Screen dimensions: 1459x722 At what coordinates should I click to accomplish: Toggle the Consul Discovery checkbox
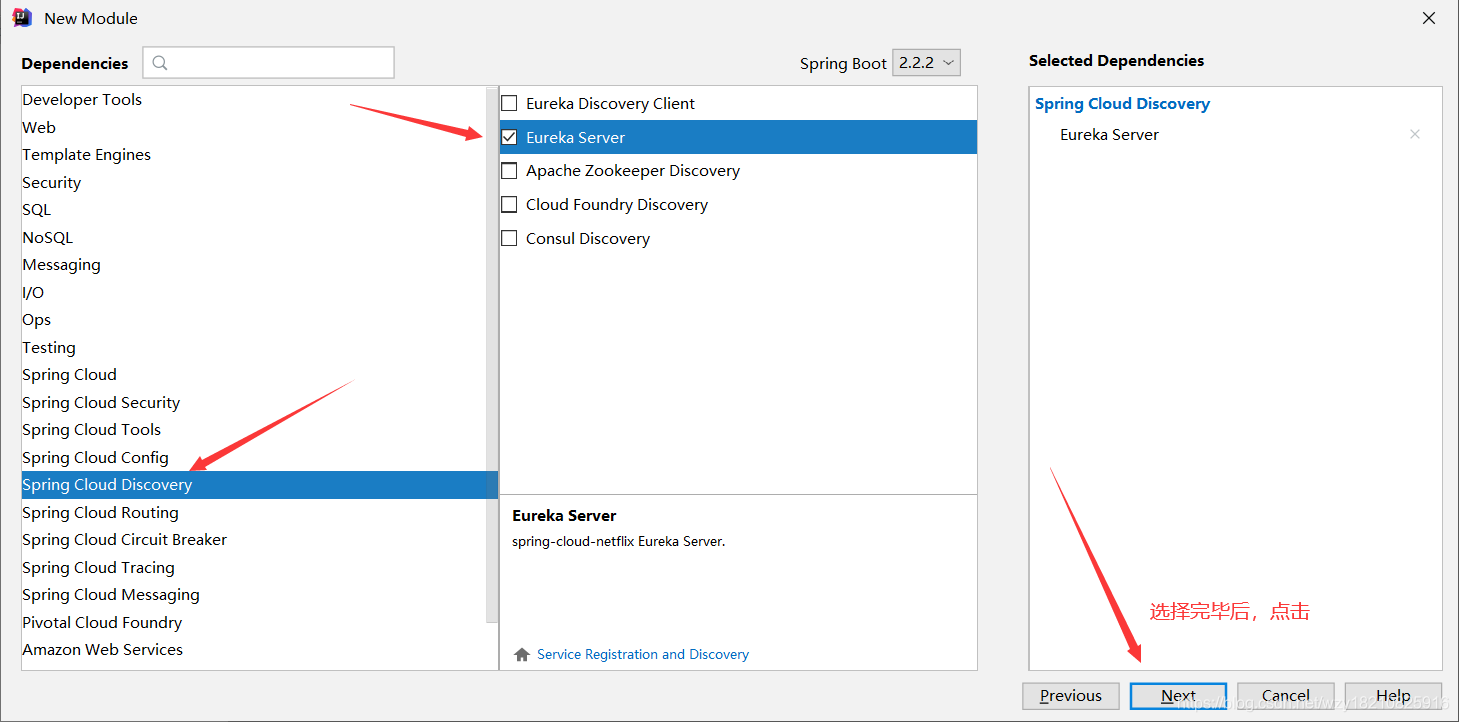[x=509, y=238]
